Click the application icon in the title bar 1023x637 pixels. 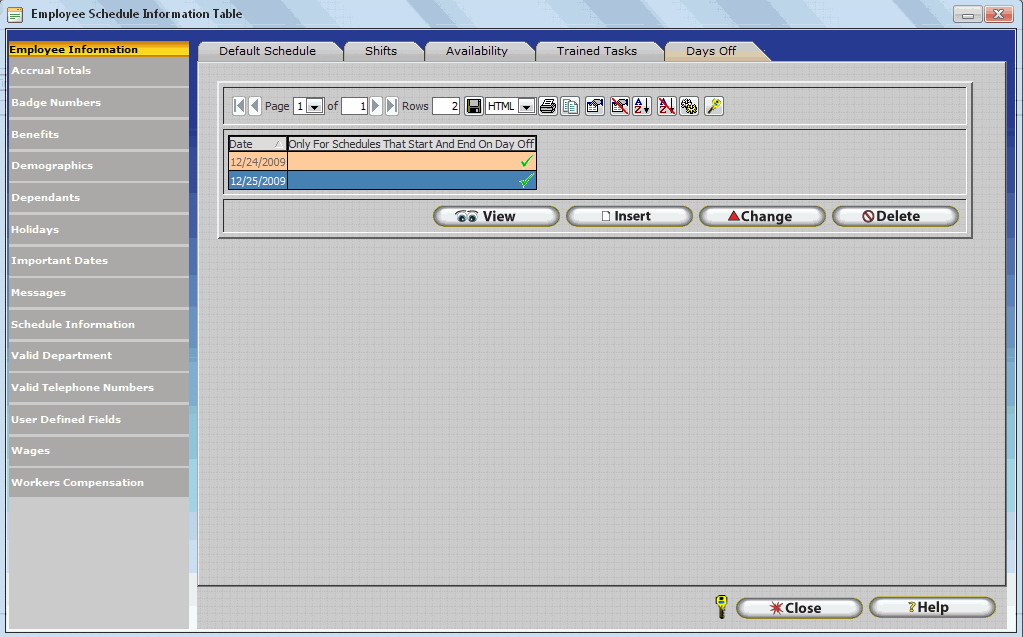click(x=15, y=14)
